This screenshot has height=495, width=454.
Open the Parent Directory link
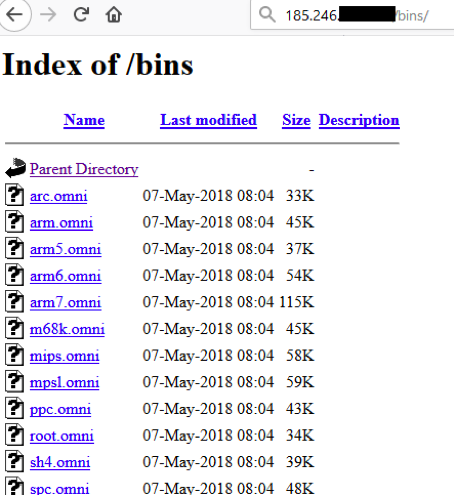click(x=84, y=169)
